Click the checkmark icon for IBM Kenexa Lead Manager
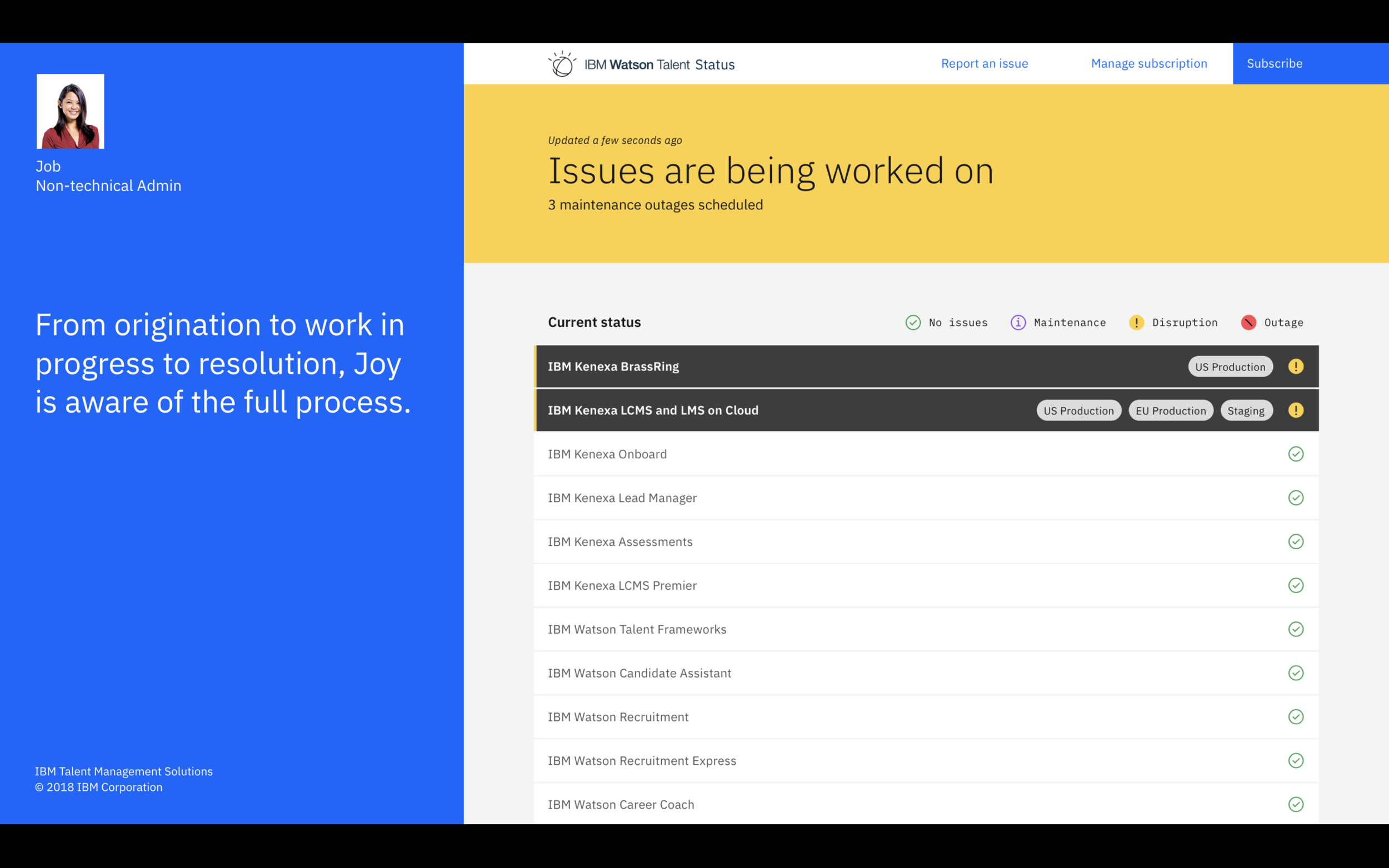 pyautogui.click(x=1296, y=498)
